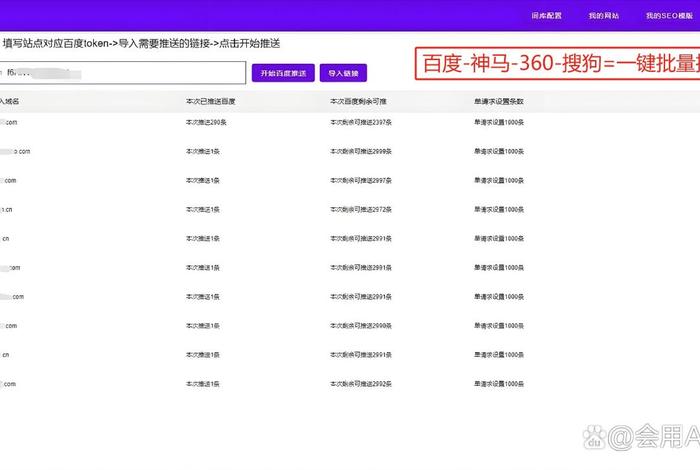Click the 本次百度剩余可推 column header

(358, 101)
